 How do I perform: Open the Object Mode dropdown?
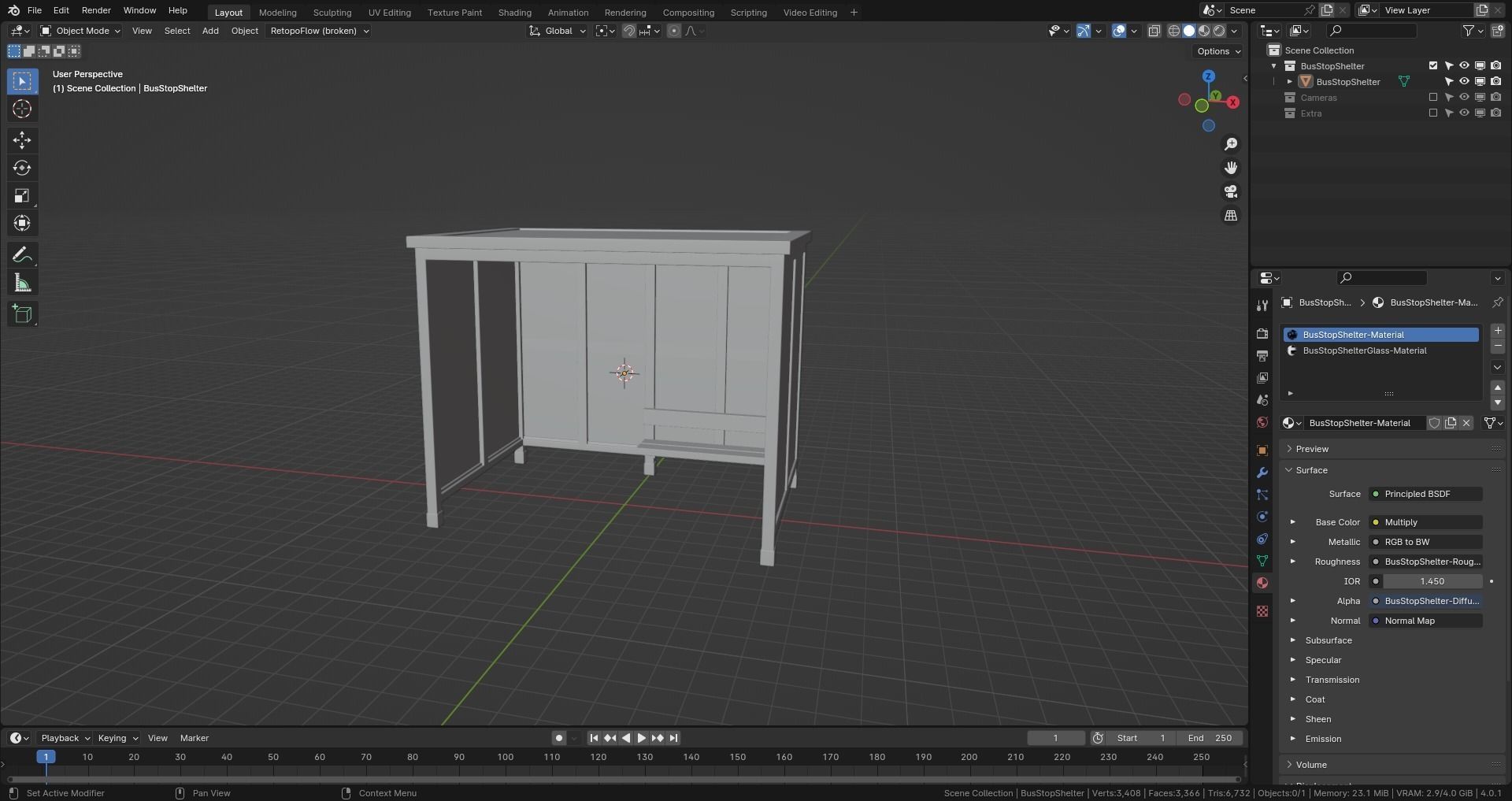[80, 31]
